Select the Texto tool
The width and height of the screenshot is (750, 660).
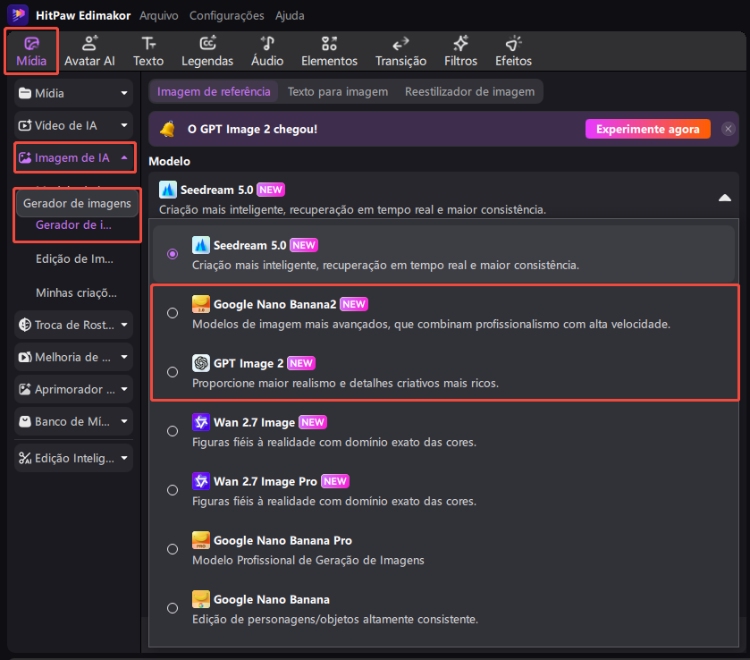point(148,51)
